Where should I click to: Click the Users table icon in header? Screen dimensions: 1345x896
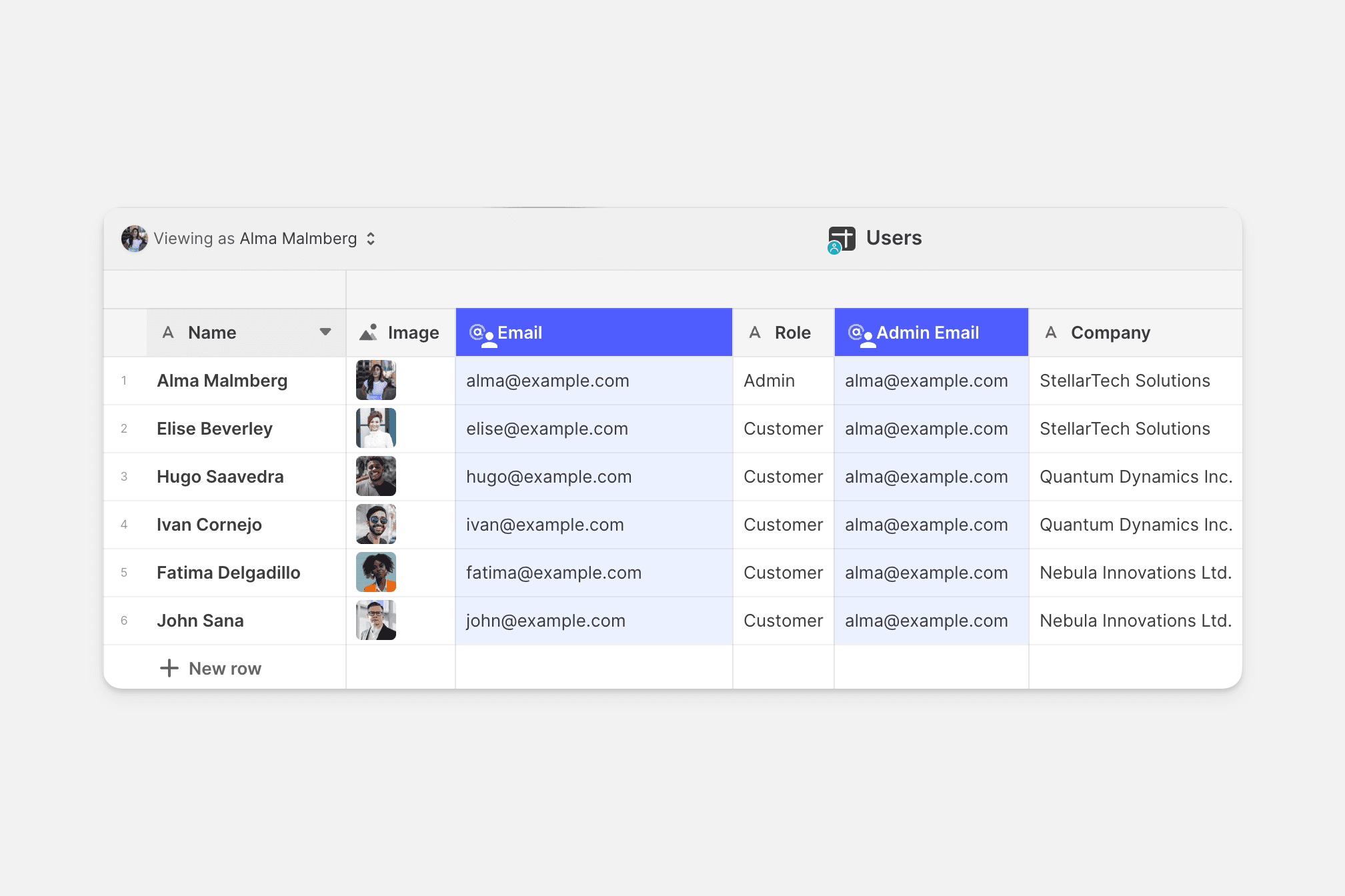click(842, 239)
